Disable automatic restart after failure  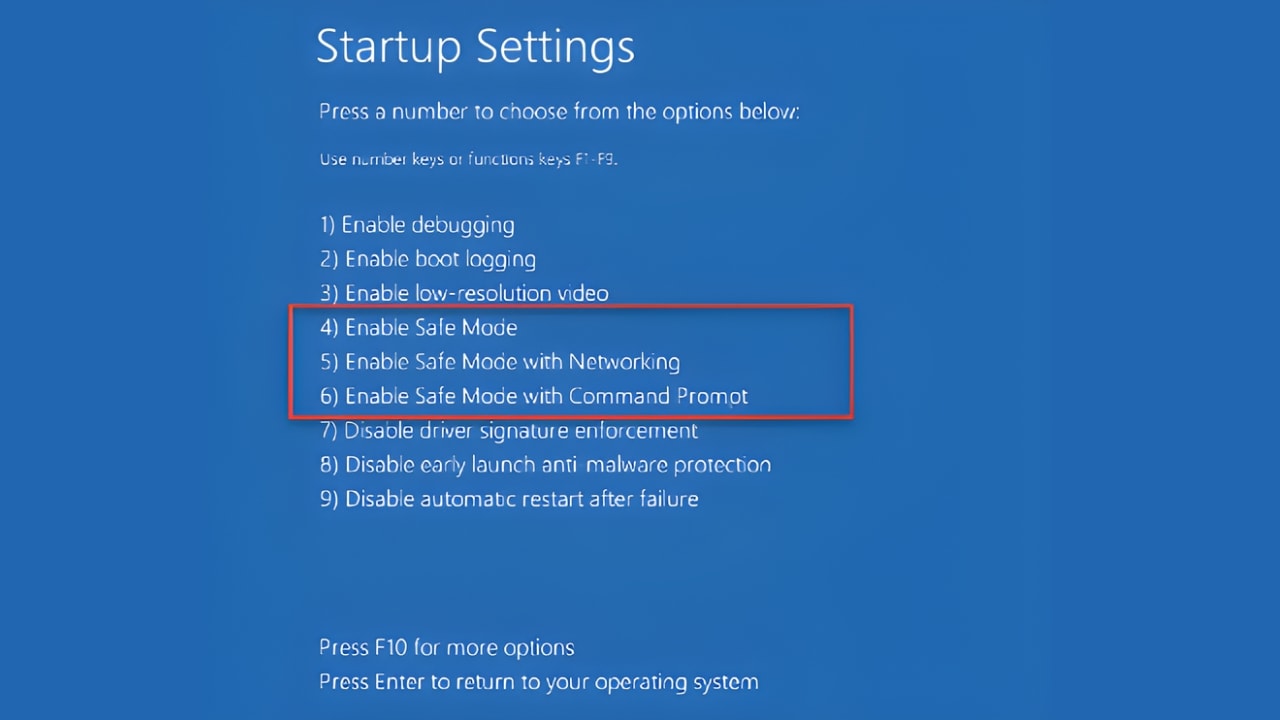pyautogui.click(x=509, y=499)
